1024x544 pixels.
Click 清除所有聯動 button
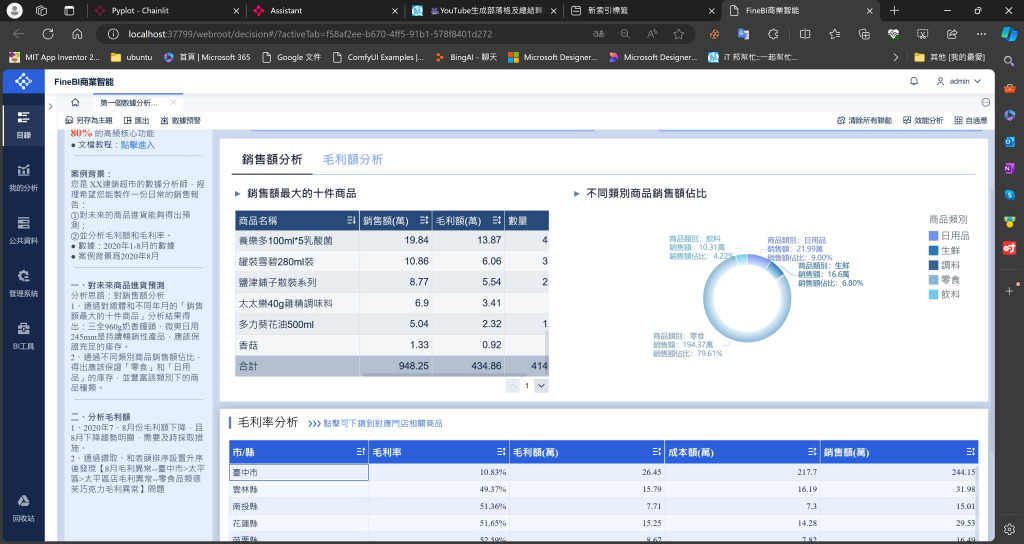pyautogui.click(x=864, y=120)
